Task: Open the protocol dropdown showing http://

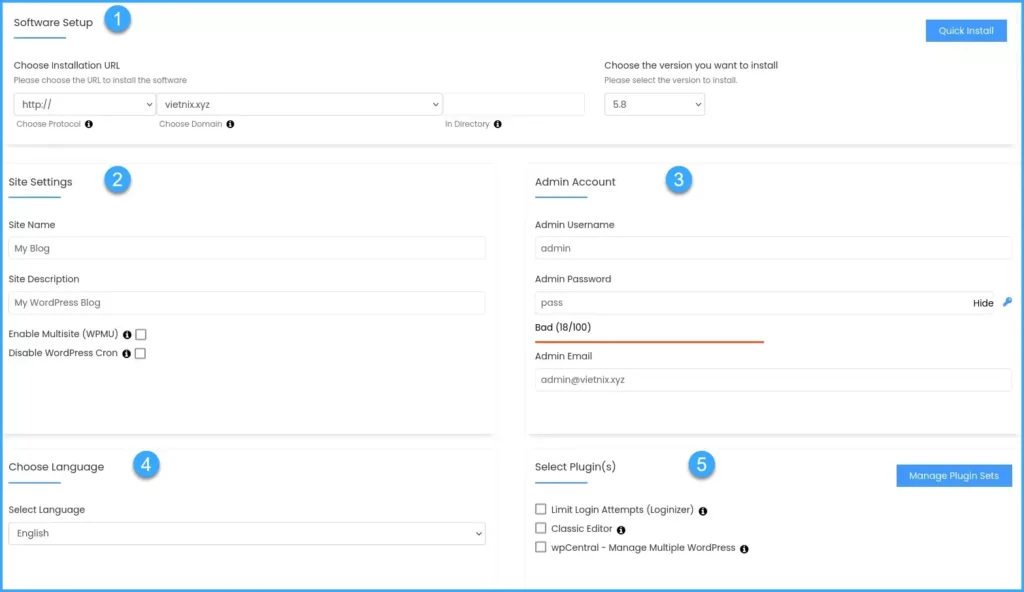Action: click(84, 103)
